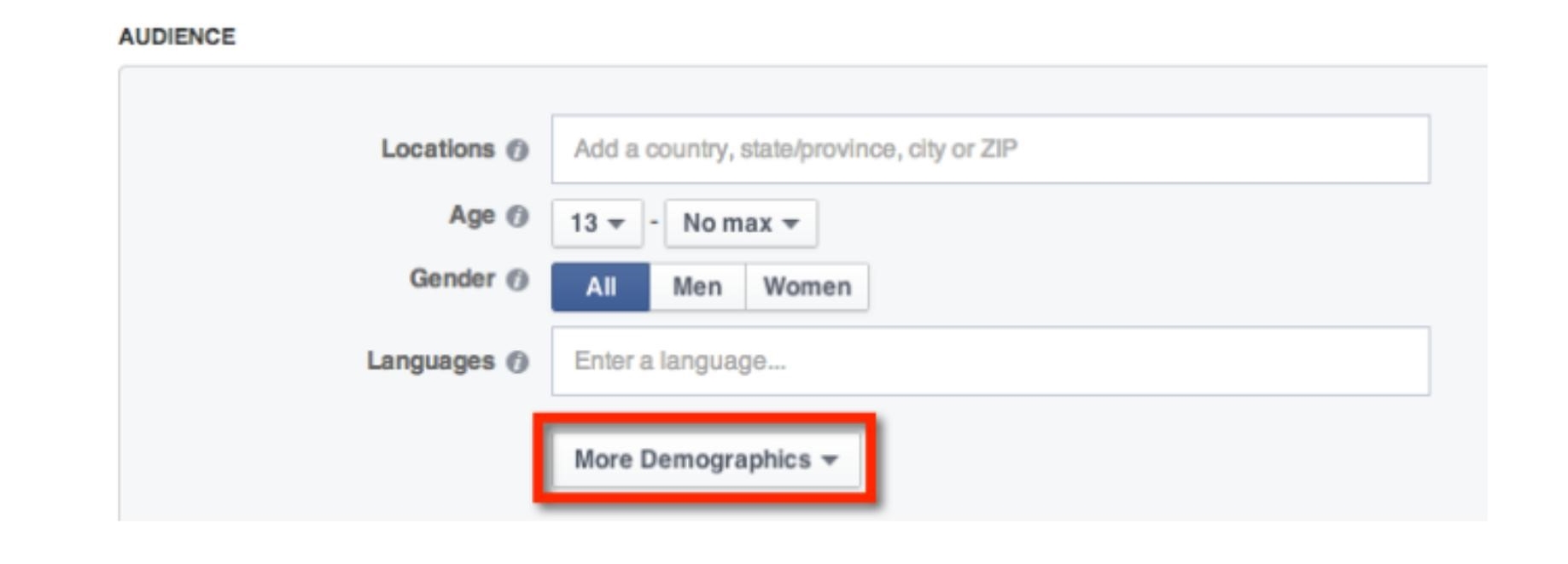This screenshot has width=1568, height=564.
Task: Click the Locations field label
Action: coord(438,149)
